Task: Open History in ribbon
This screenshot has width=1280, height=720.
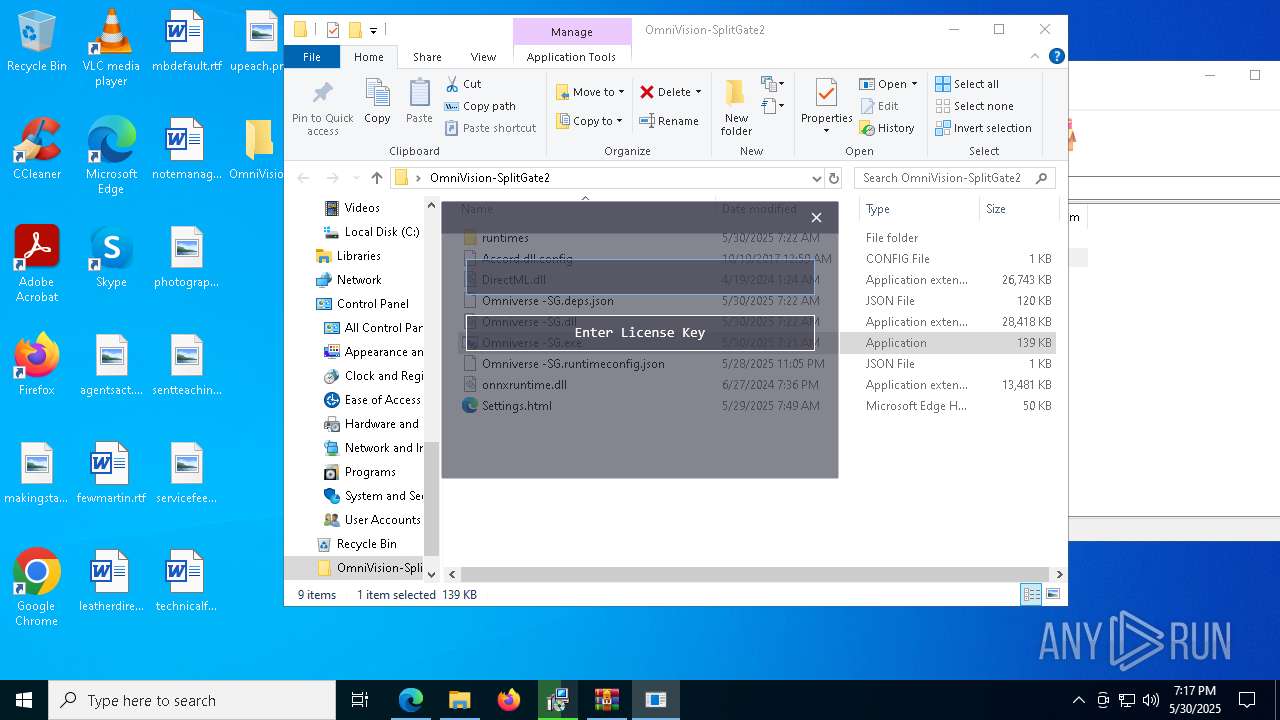Action: pyautogui.click(x=886, y=128)
